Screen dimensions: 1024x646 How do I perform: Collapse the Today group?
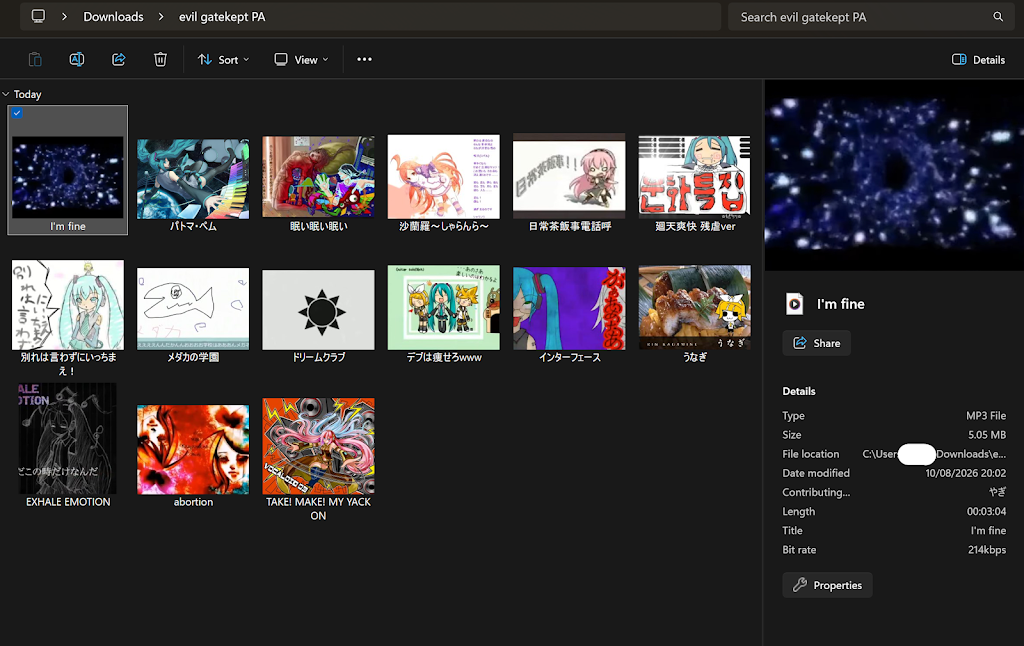click(x=6, y=94)
